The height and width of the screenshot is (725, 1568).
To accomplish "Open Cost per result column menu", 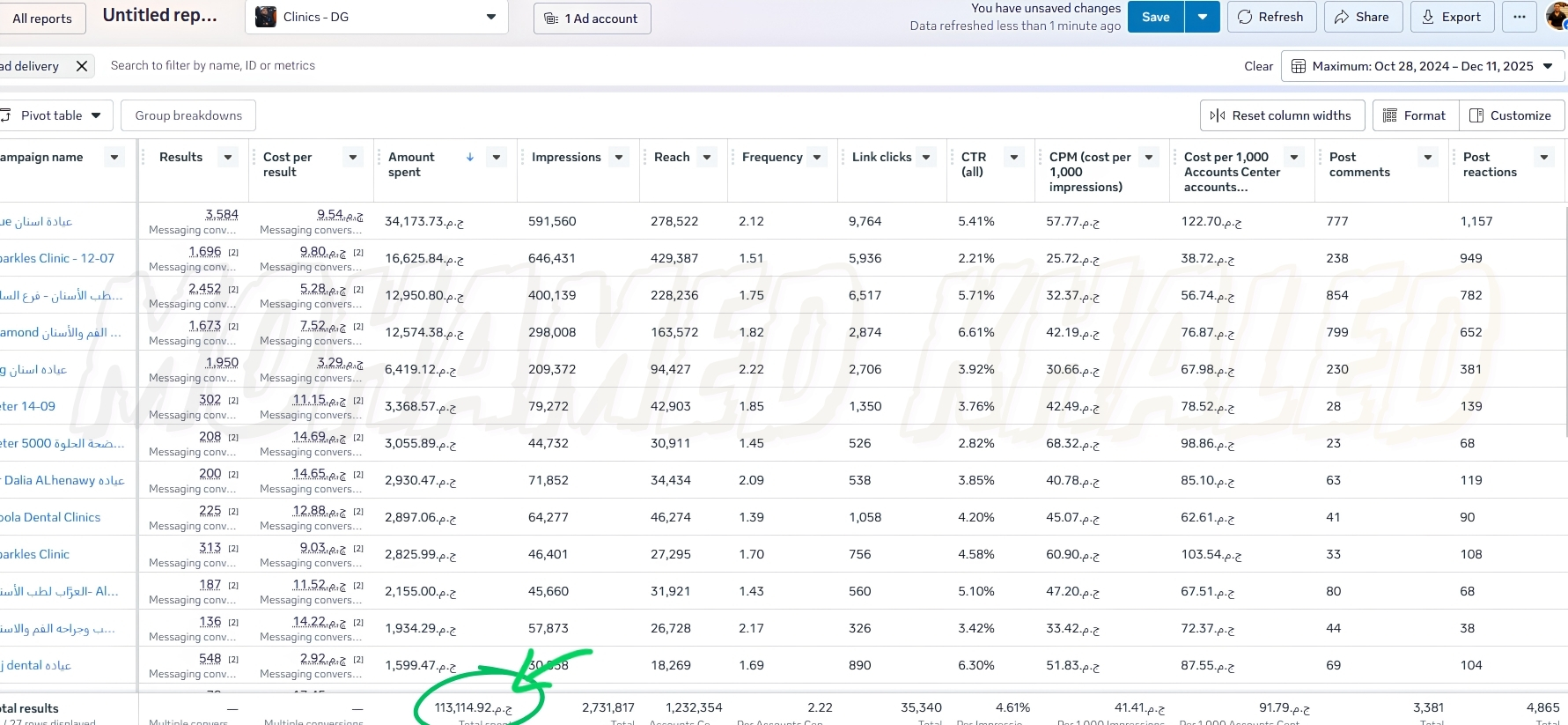I will tap(353, 158).
